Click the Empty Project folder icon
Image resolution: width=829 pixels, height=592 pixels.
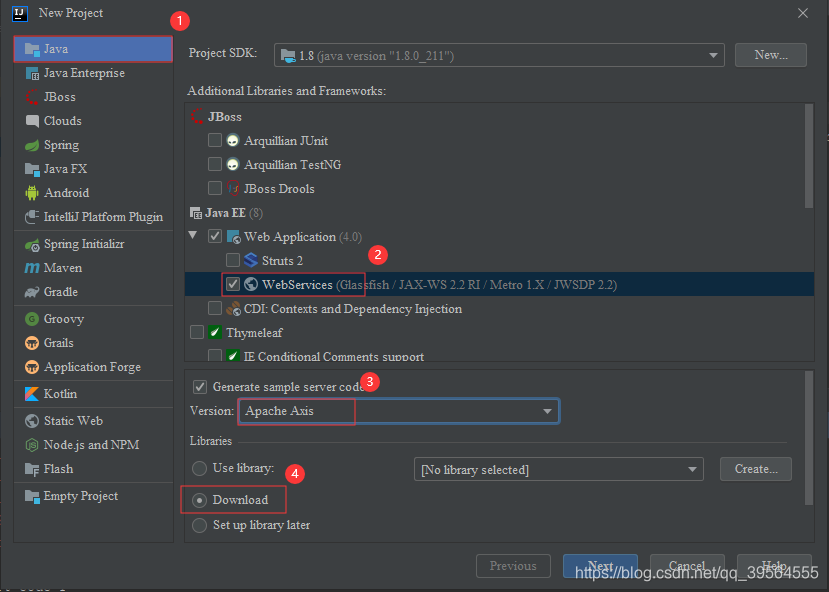[x=32, y=496]
